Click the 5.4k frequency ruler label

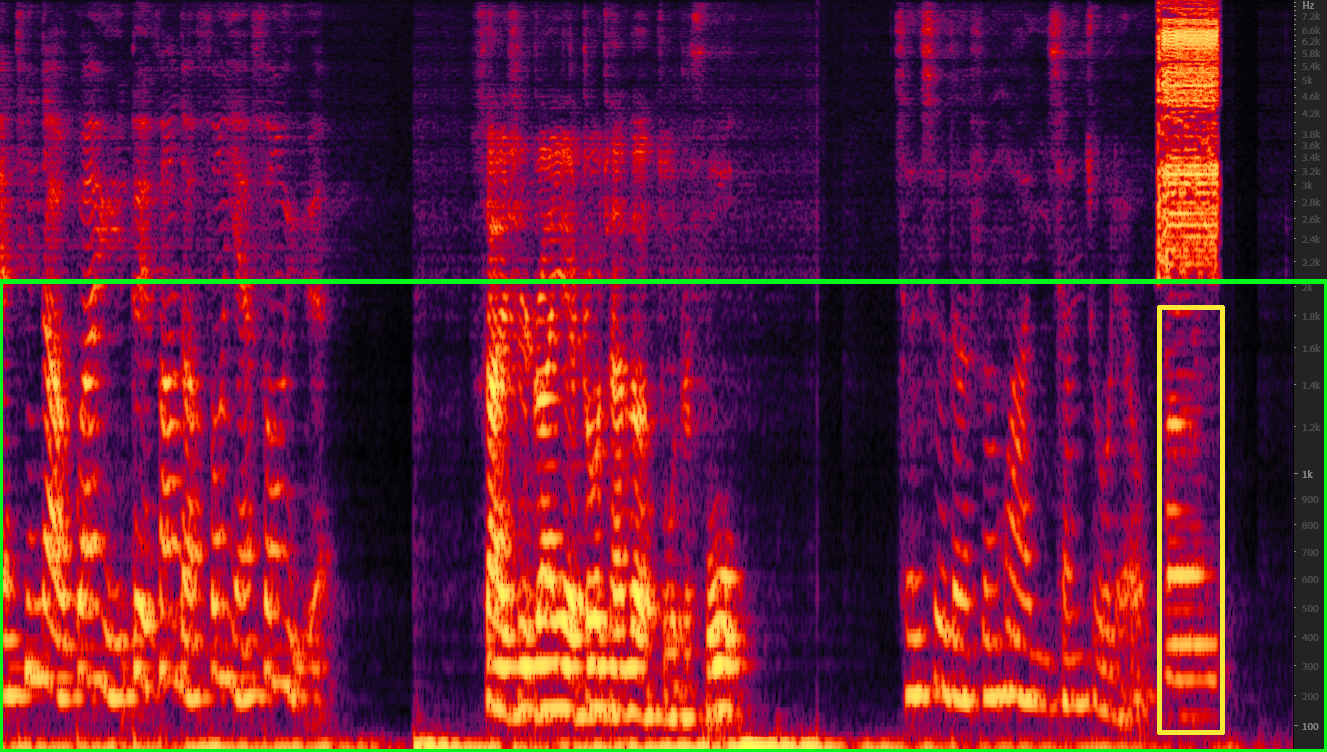point(1309,65)
